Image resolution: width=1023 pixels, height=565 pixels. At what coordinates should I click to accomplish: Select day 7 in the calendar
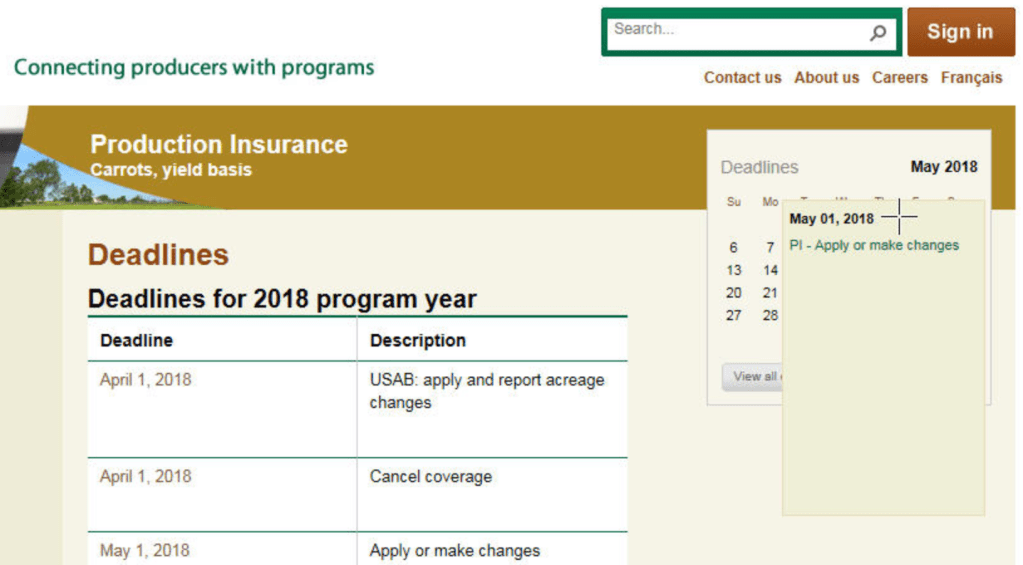coord(770,248)
